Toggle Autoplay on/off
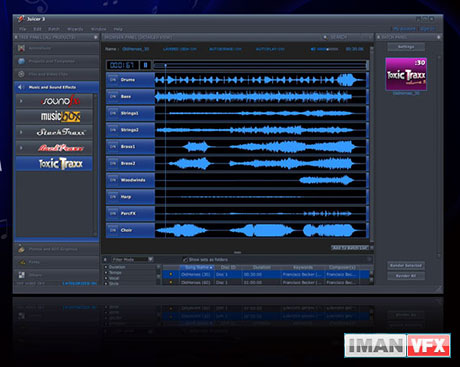Image resolution: width=460 pixels, height=367 pixels. point(270,49)
